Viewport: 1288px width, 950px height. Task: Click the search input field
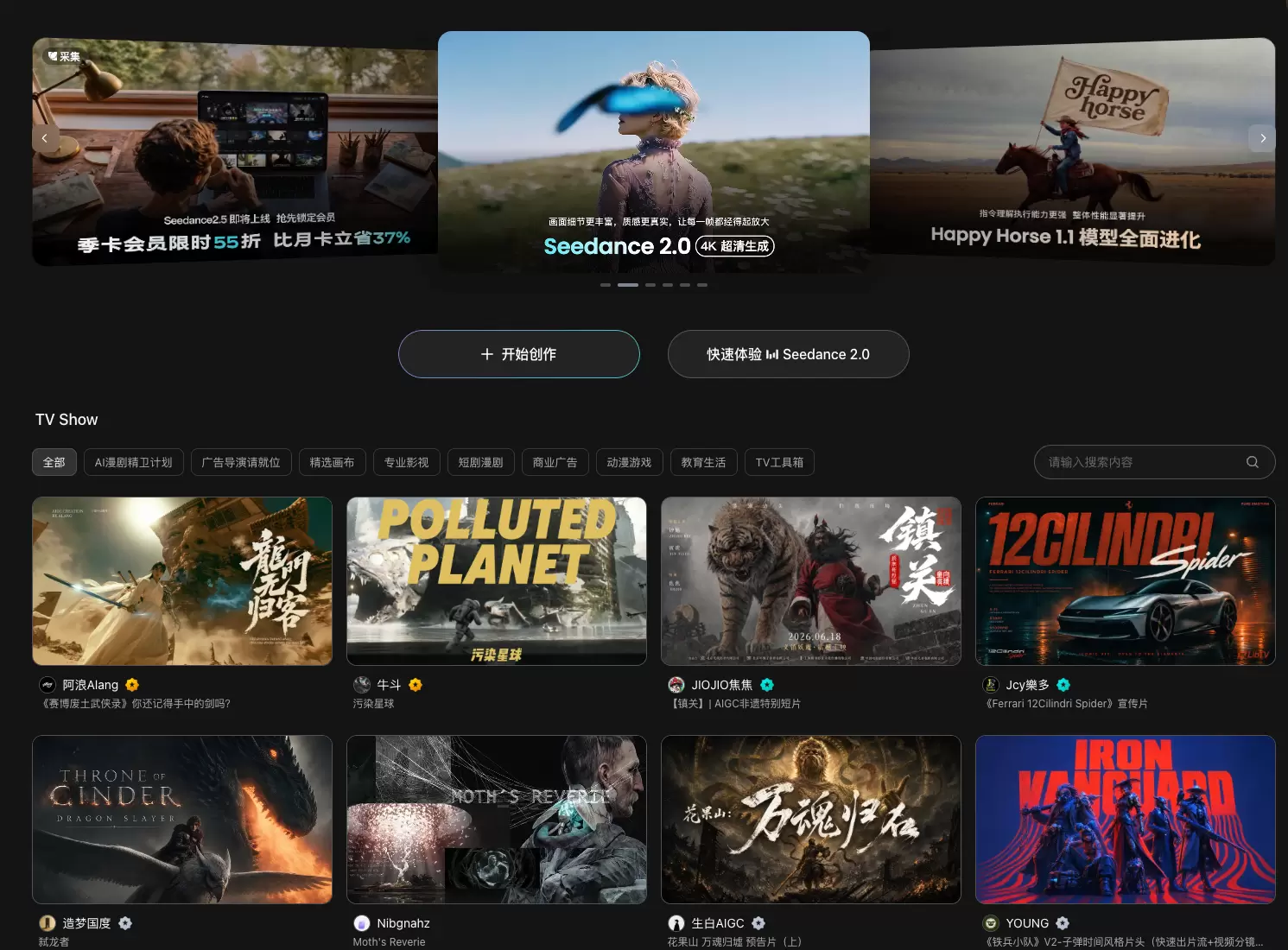(x=1155, y=462)
